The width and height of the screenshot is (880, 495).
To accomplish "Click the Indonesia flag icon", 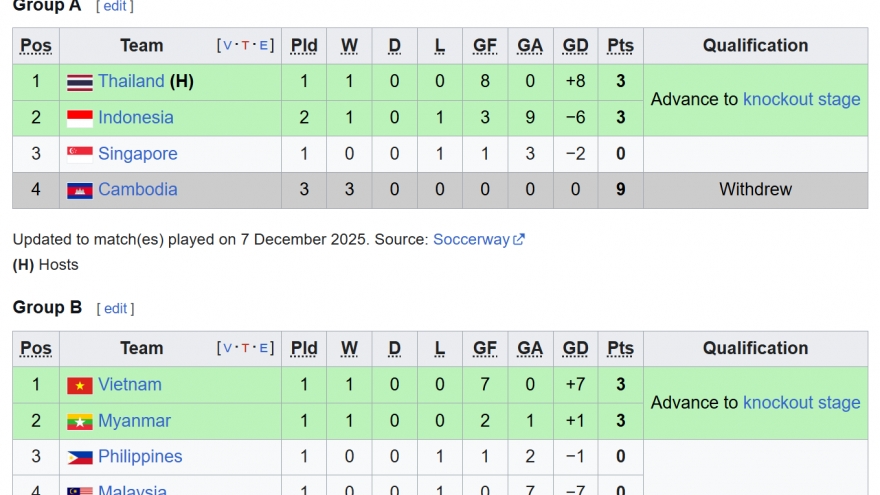I will (x=80, y=118).
